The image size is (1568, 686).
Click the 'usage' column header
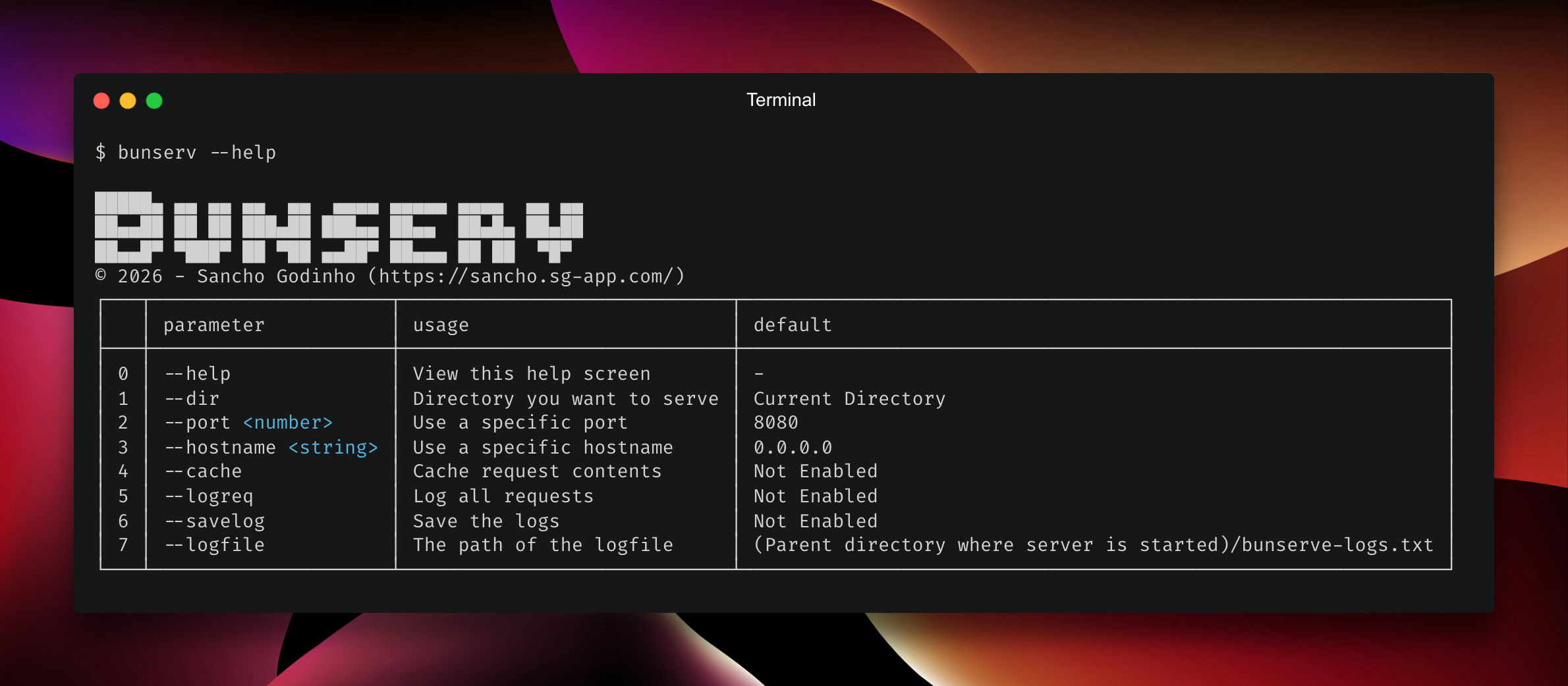pos(441,325)
